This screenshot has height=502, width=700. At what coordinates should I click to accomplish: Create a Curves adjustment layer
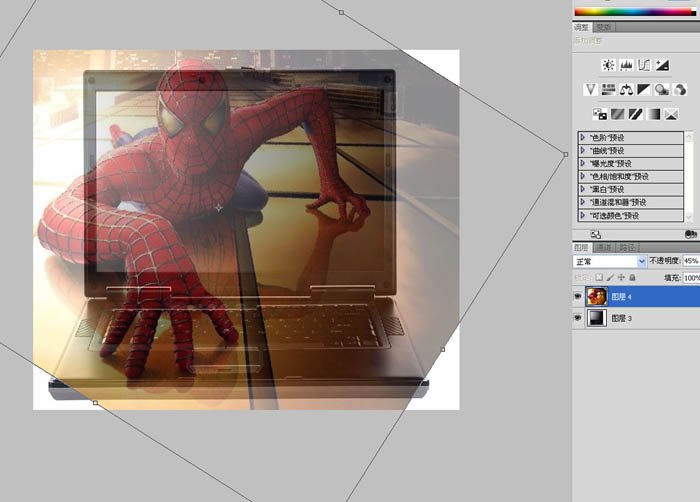pyautogui.click(x=644, y=65)
